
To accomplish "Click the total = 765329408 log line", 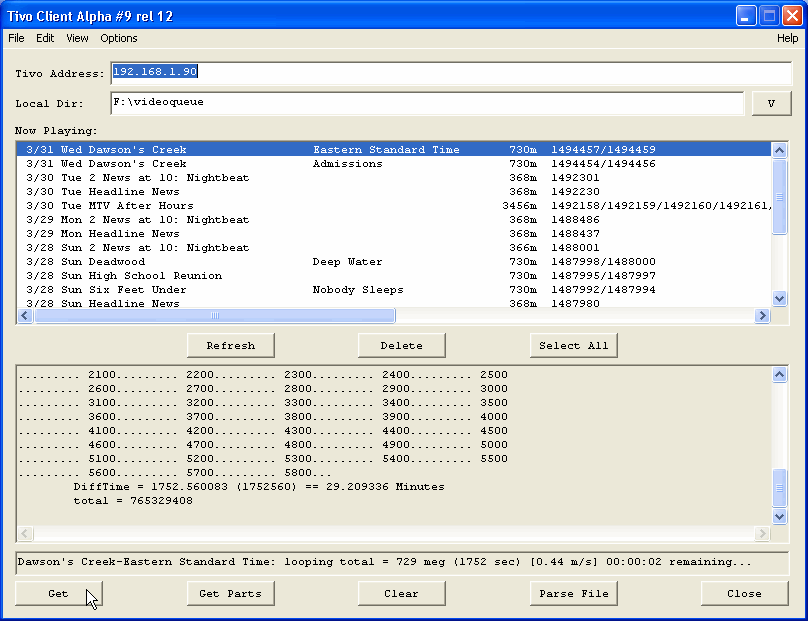I will (133, 500).
